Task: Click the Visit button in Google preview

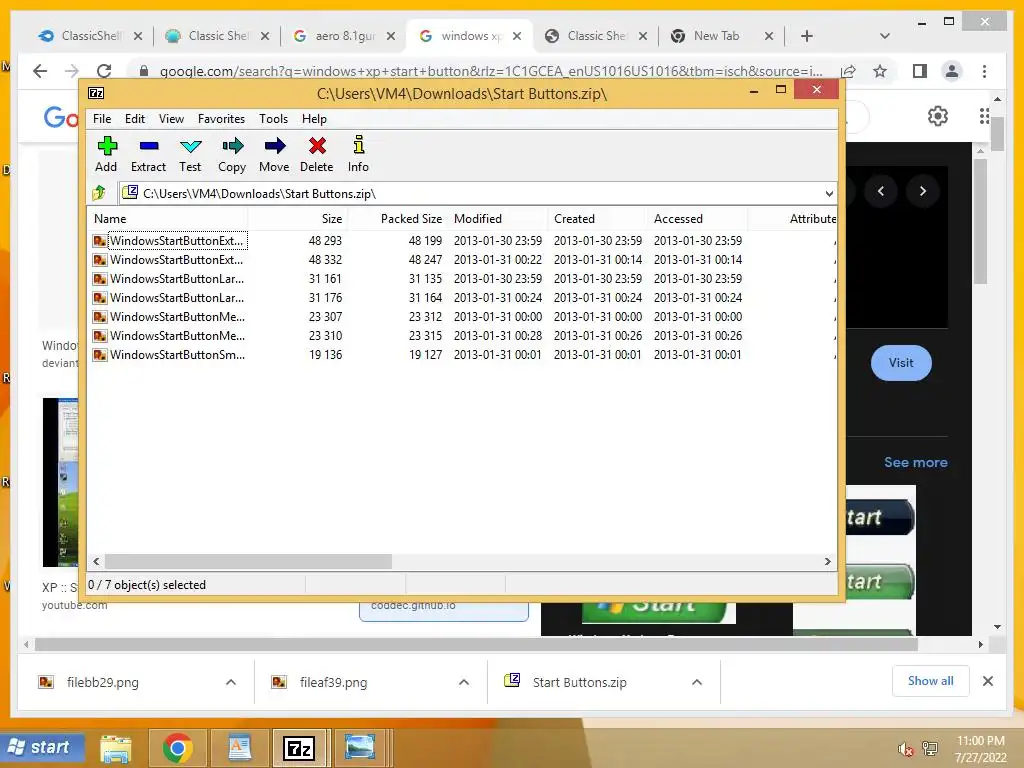Action: pos(901,363)
